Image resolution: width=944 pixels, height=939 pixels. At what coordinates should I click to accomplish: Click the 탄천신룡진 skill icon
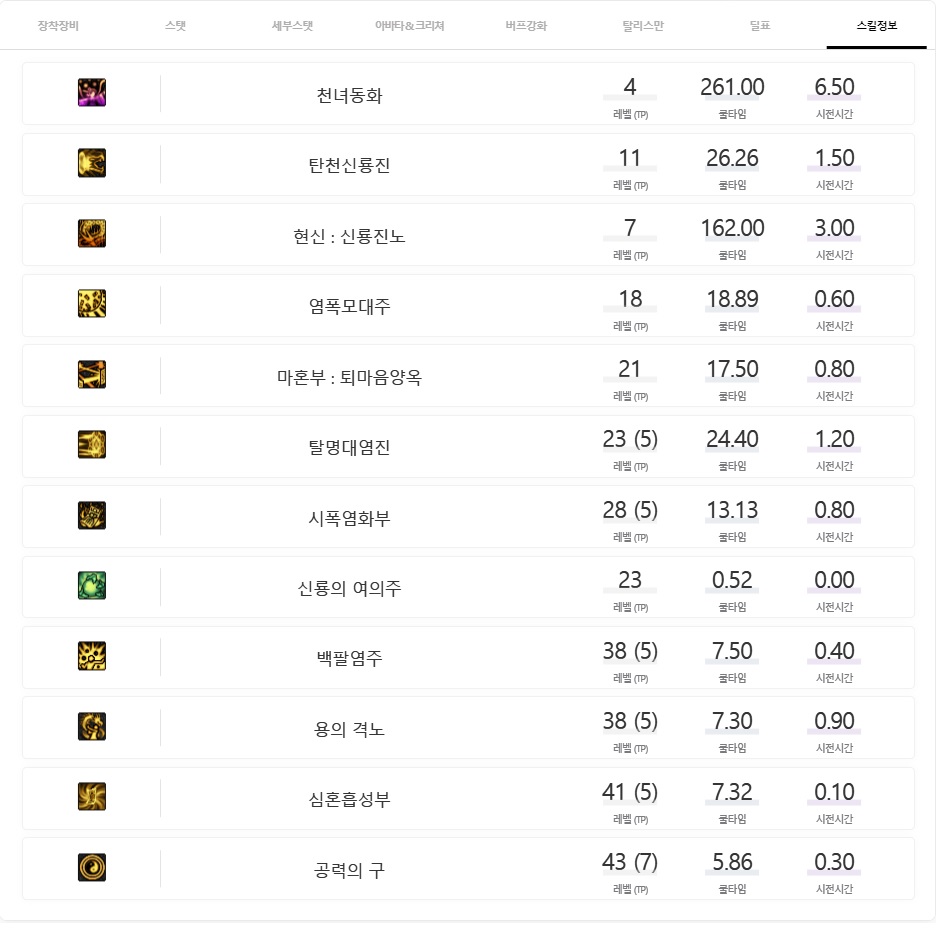pyautogui.click(x=92, y=164)
